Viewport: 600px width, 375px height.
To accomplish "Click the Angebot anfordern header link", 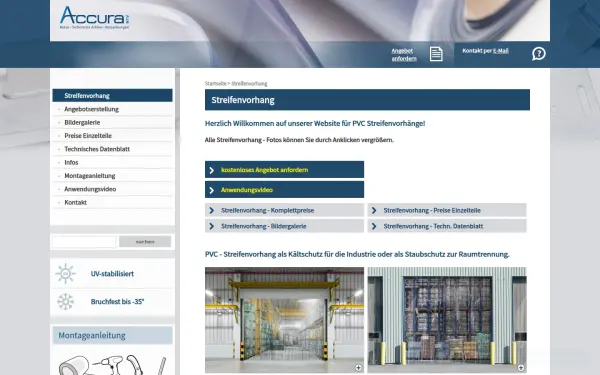I will pos(404,55).
